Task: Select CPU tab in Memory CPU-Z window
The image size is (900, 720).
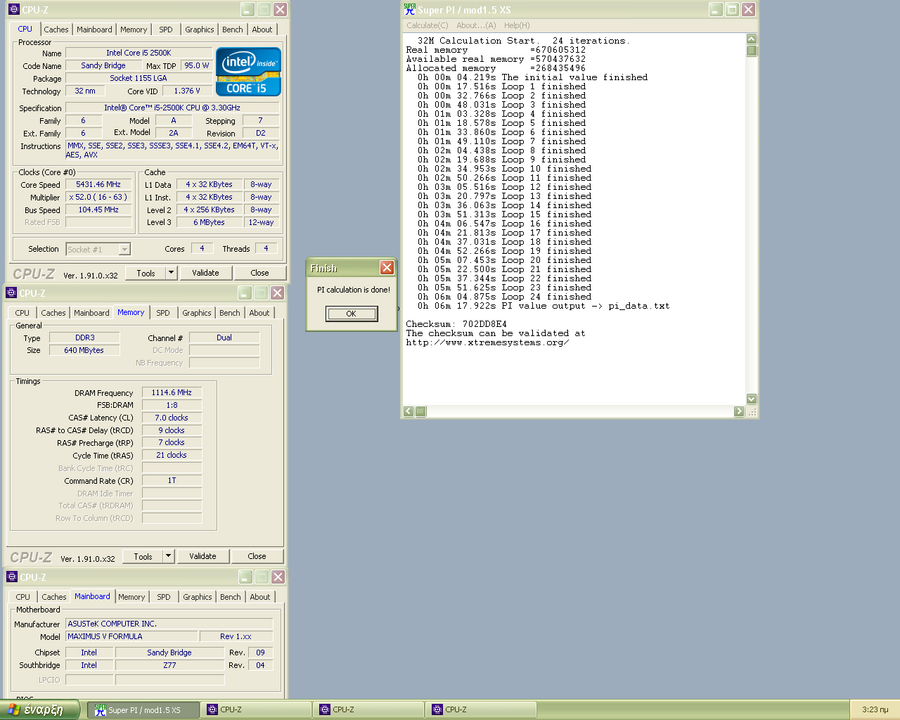Action: point(22,313)
